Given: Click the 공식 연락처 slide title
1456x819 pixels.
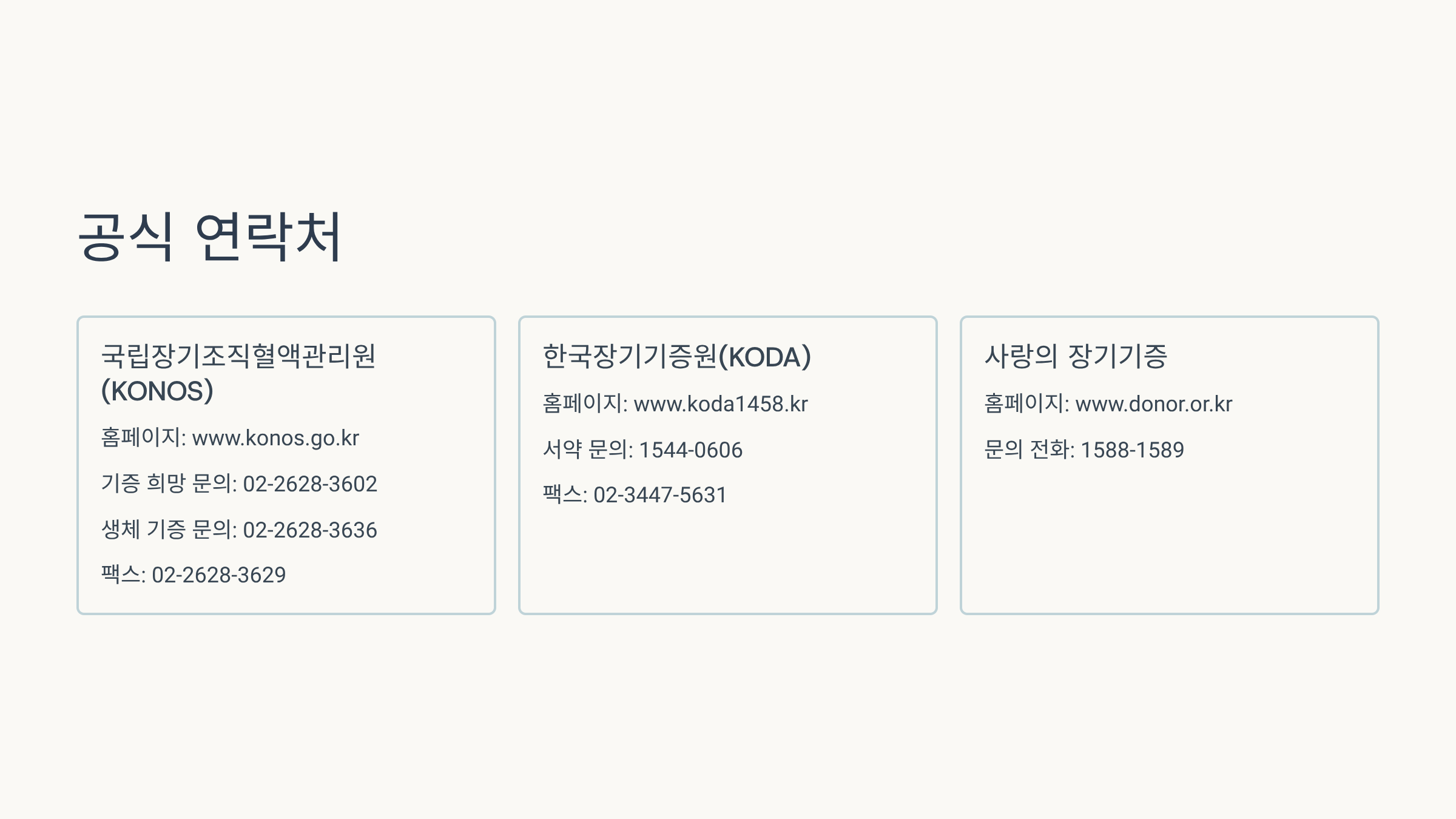Looking at the screenshot, I should click(x=210, y=237).
